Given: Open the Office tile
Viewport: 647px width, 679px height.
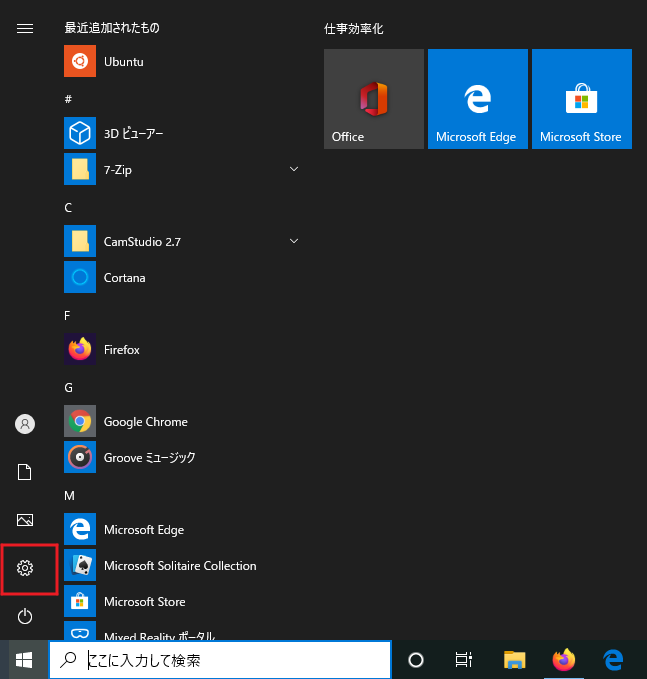Looking at the screenshot, I should pyautogui.click(x=374, y=99).
